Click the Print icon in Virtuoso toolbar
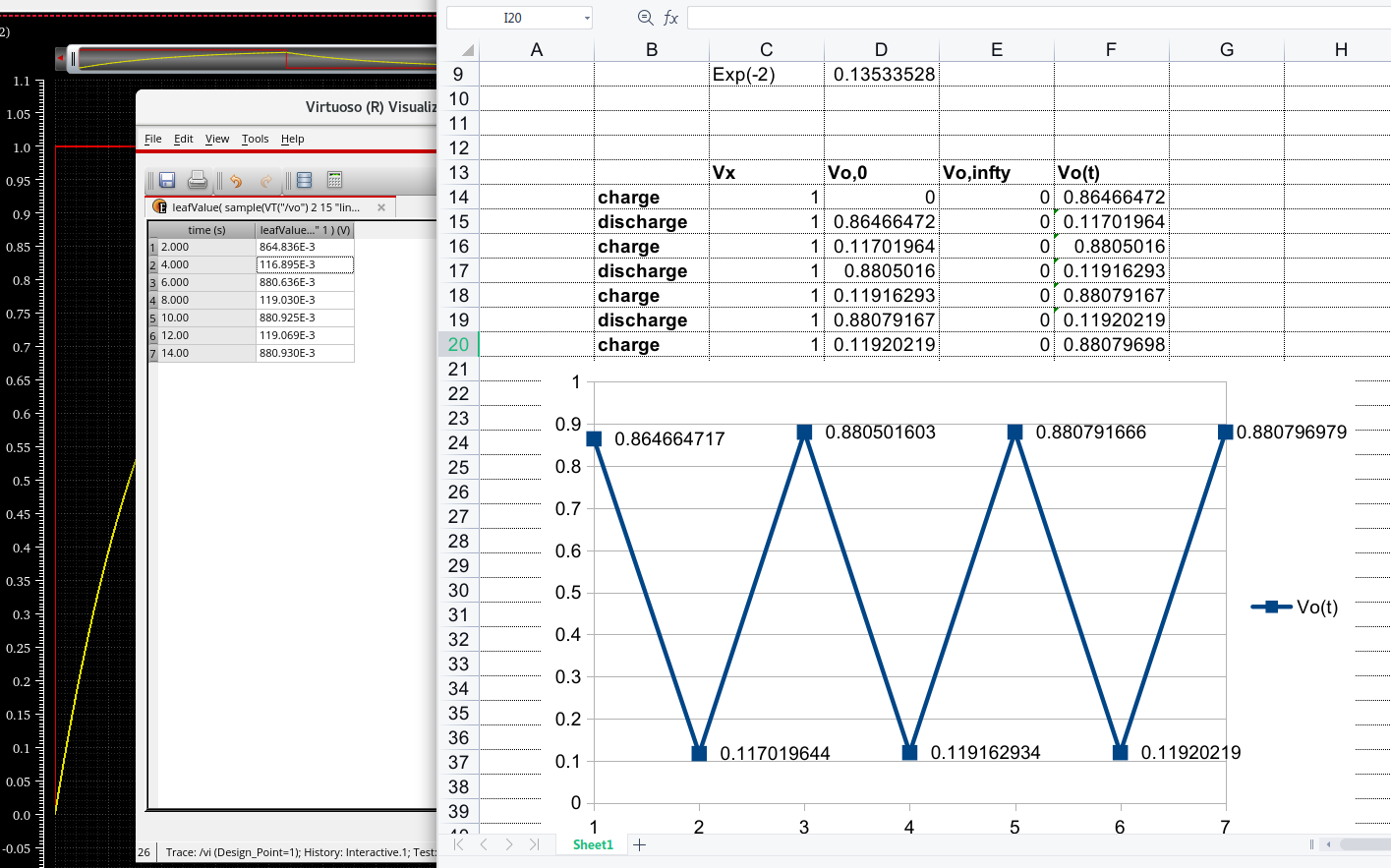Viewport: 1391px width, 868px height. click(198, 180)
